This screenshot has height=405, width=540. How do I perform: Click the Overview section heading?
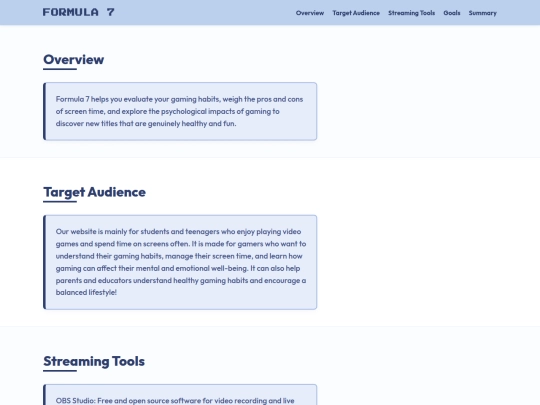(73, 60)
